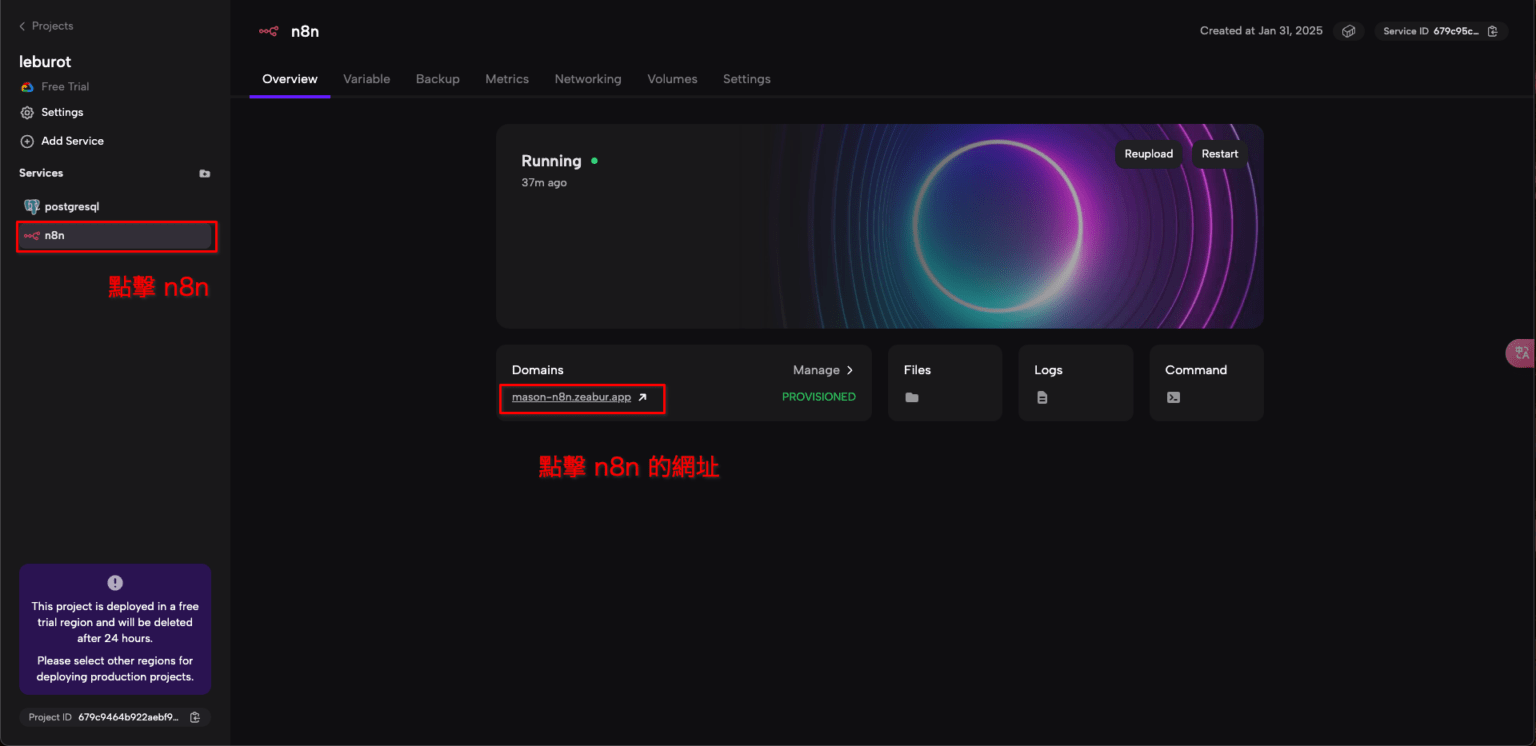Image resolution: width=1536 pixels, height=746 pixels.
Task: Open the Variable tab
Action: pyautogui.click(x=367, y=79)
